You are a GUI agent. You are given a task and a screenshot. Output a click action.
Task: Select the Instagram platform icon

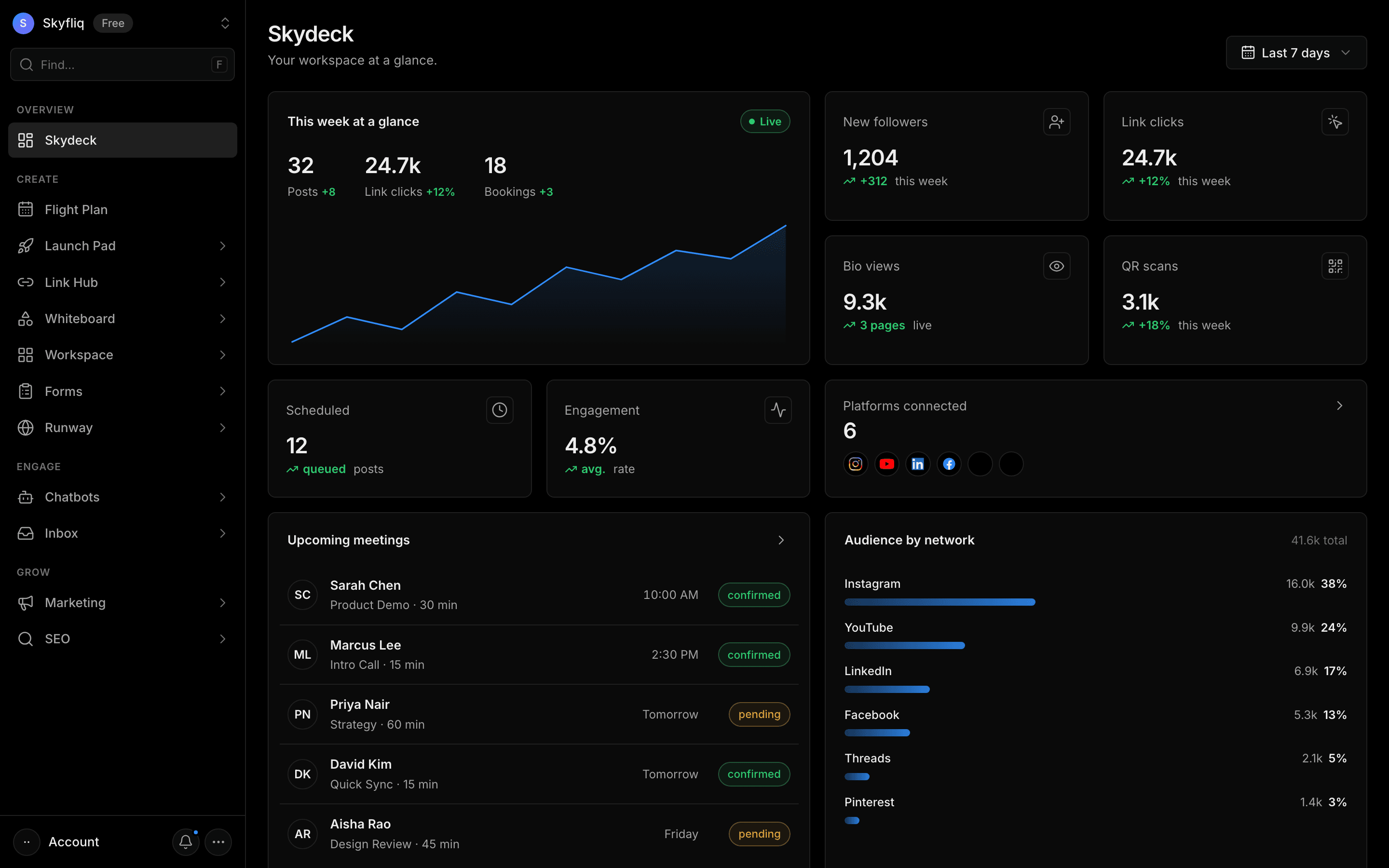[855, 464]
